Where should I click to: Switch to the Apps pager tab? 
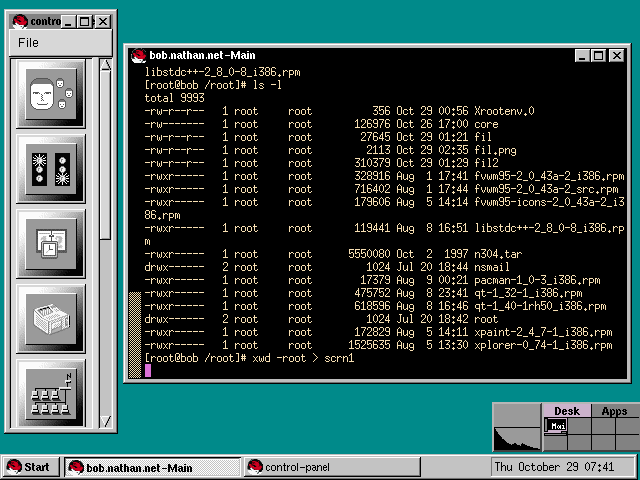pos(613,411)
